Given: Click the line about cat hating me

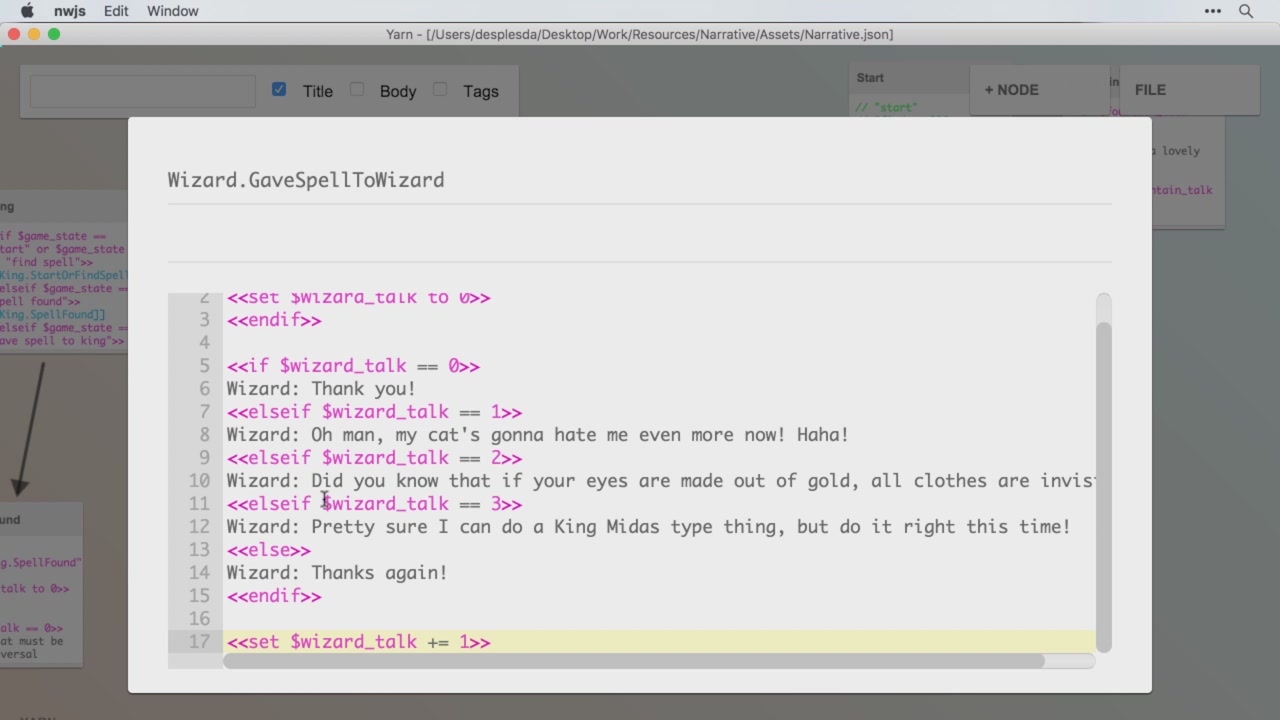Looking at the screenshot, I should click(537, 435).
